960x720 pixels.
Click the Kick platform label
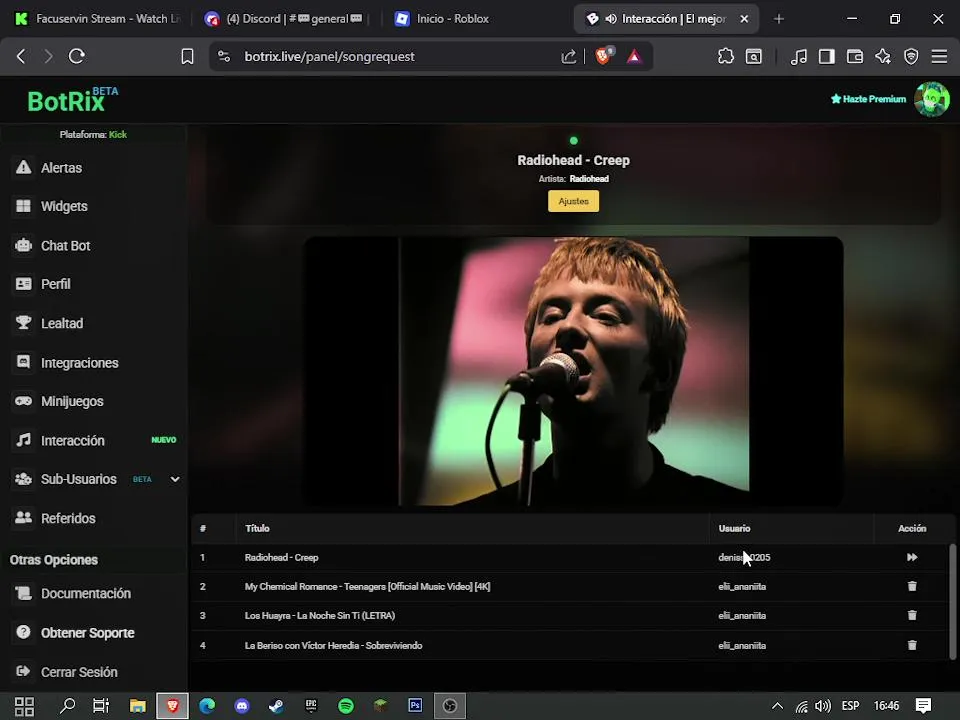tap(118, 134)
